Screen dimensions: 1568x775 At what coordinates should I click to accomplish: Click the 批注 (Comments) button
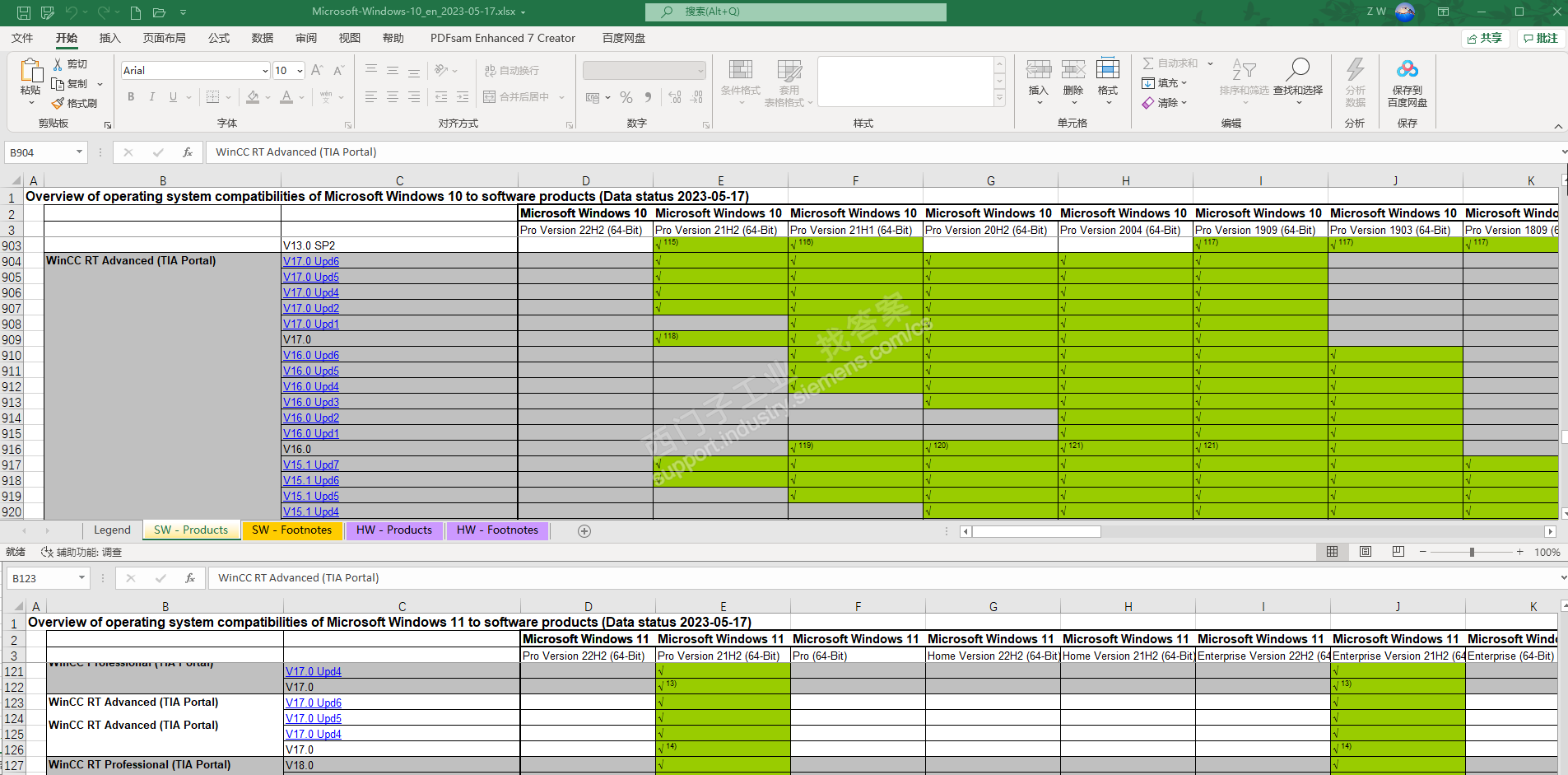[1542, 39]
